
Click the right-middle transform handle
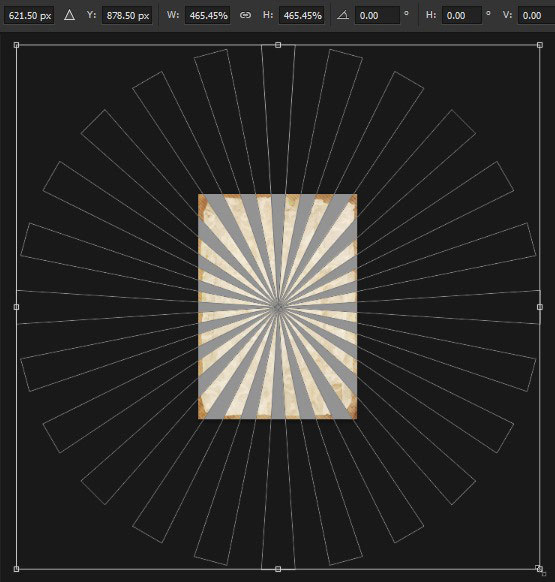click(x=540, y=307)
